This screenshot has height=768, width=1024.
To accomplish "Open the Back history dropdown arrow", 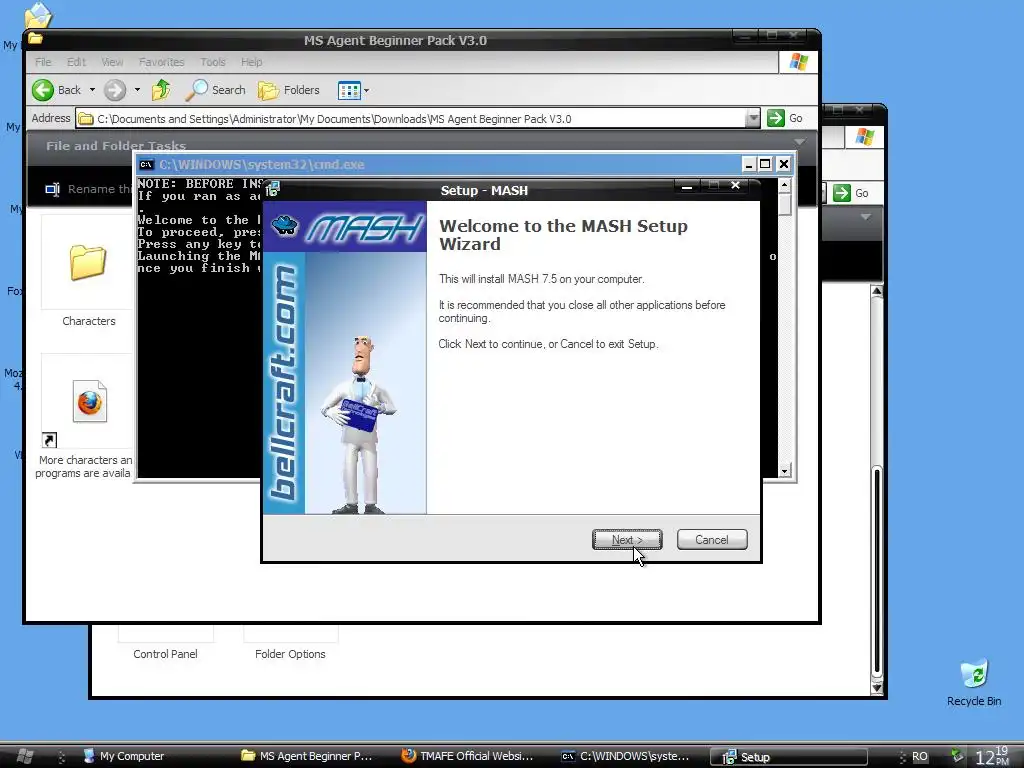I will [x=92, y=89].
